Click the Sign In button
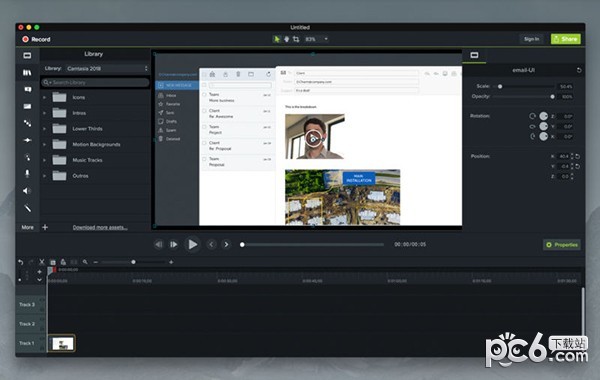Screen dimensions: 600x380 [532, 39]
